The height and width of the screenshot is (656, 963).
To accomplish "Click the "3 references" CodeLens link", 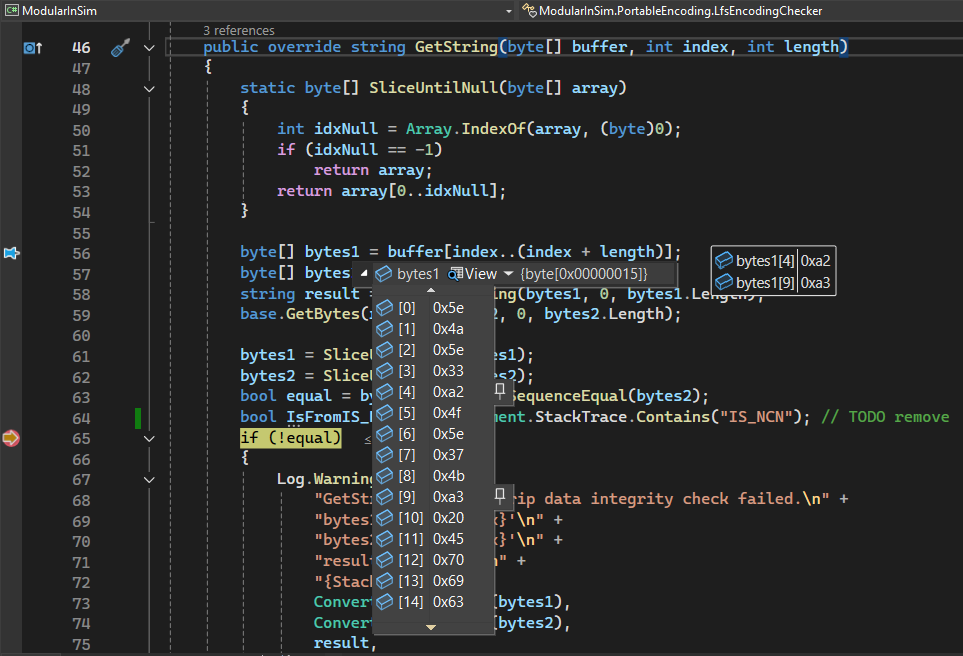I will pyautogui.click(x=238, y=31).
